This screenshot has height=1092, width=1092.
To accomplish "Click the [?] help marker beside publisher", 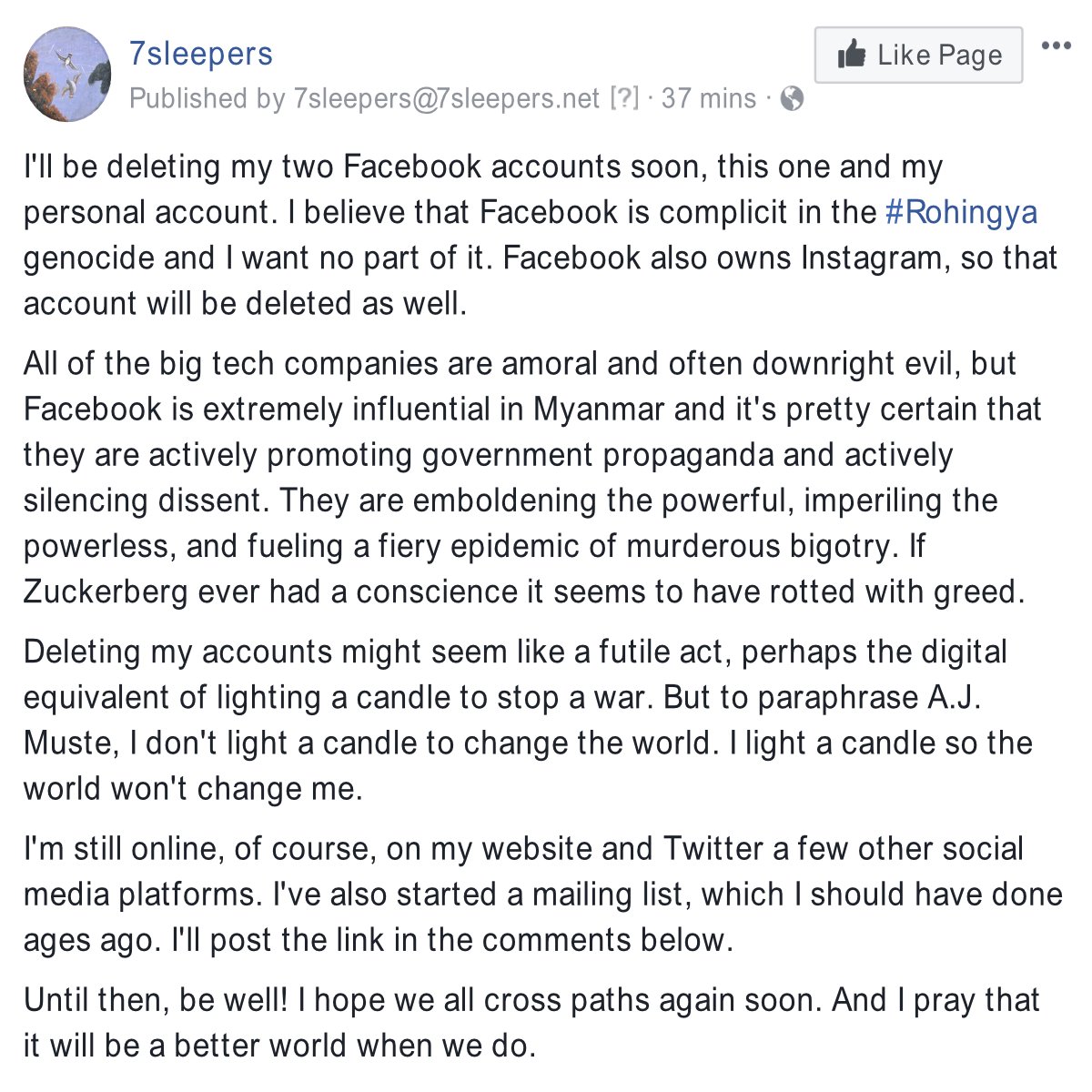I will coord(624,98).
